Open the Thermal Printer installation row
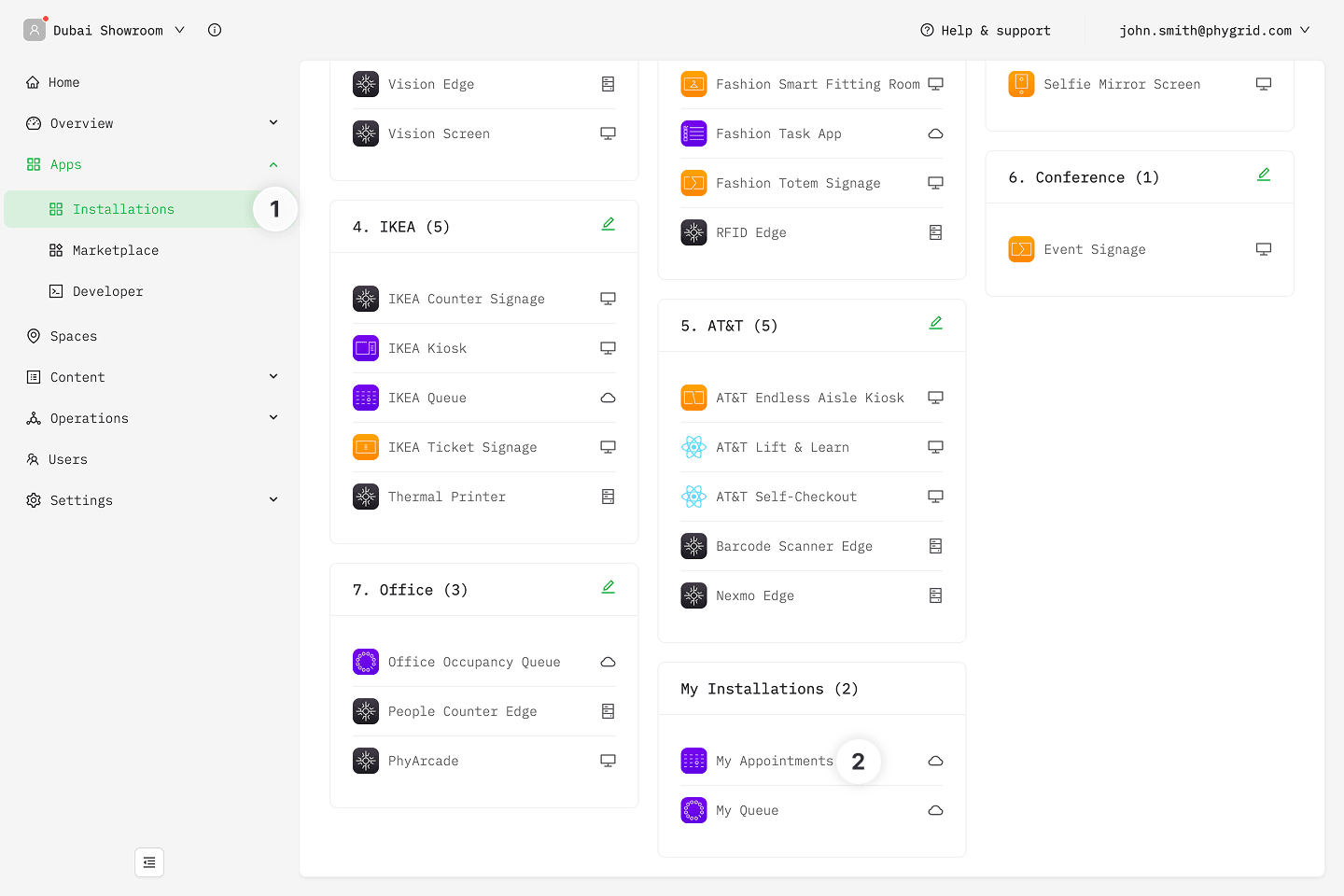Screen dimensions: 1344x896 (447, 497)
